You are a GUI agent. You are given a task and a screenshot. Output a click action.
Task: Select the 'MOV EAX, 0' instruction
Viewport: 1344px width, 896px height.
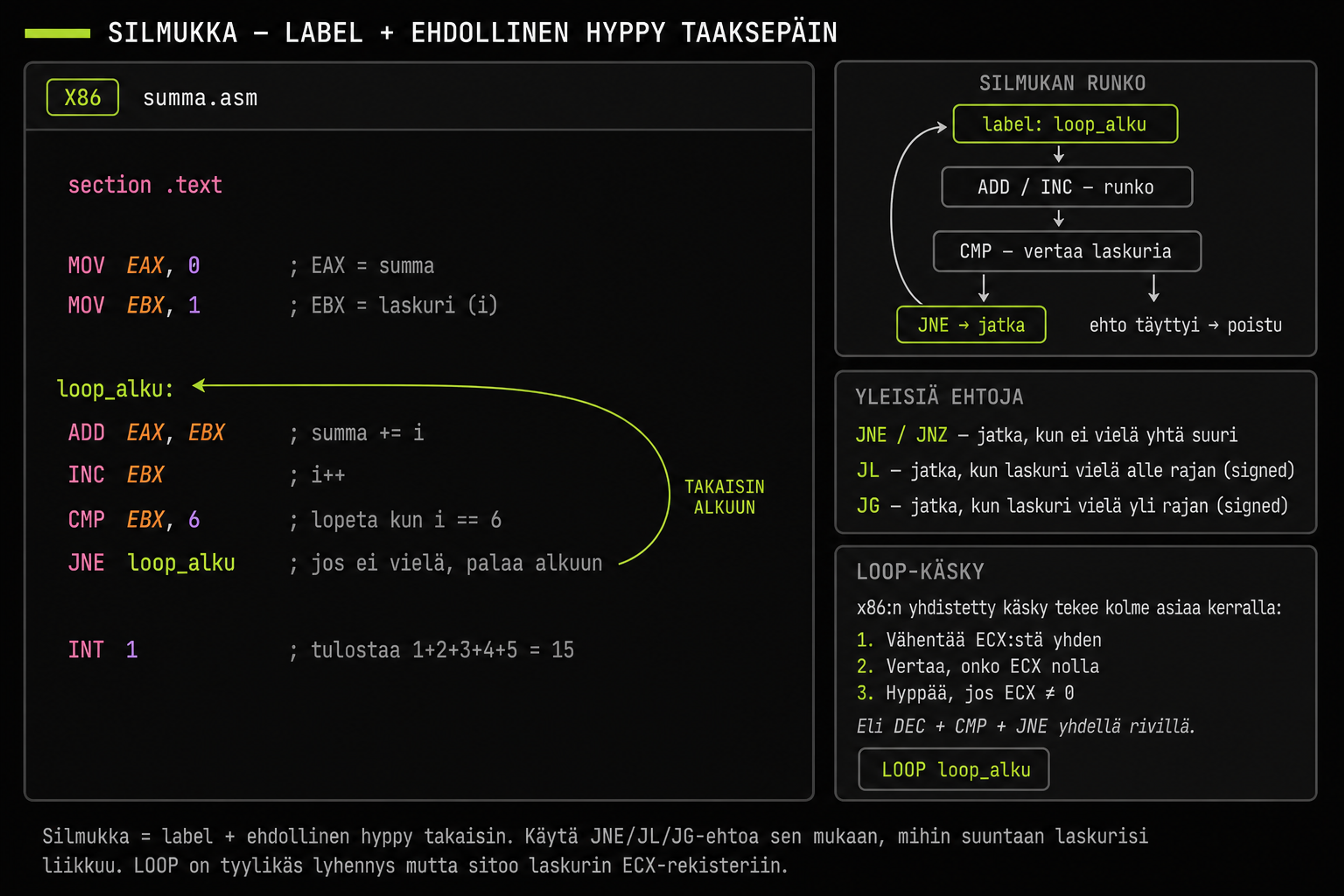(x=134, y=266)
